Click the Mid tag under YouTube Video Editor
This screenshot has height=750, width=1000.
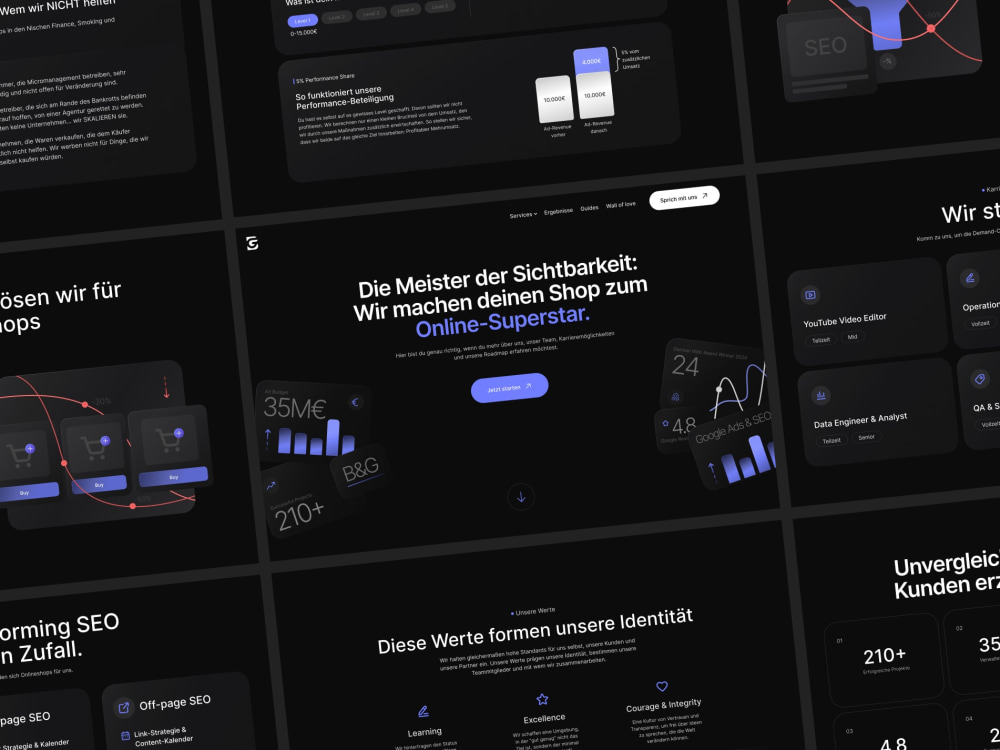853,337
